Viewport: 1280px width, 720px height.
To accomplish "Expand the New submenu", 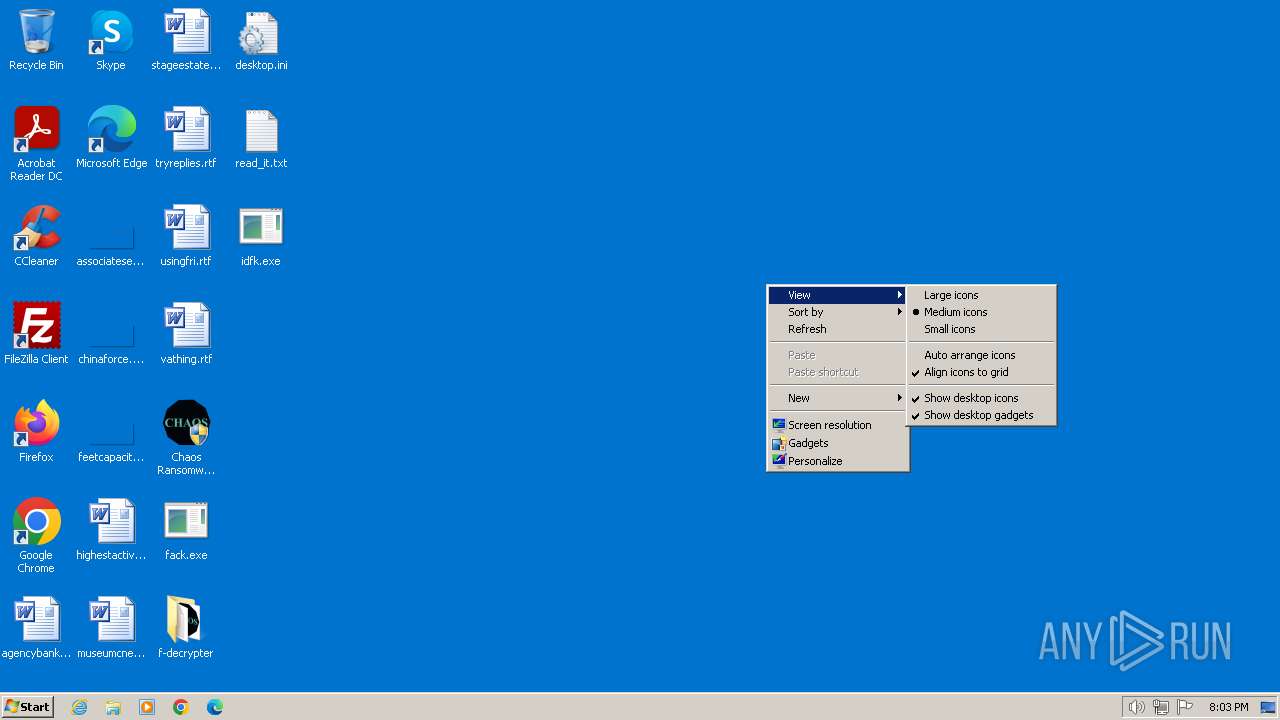I will click(x=837, y=398).
